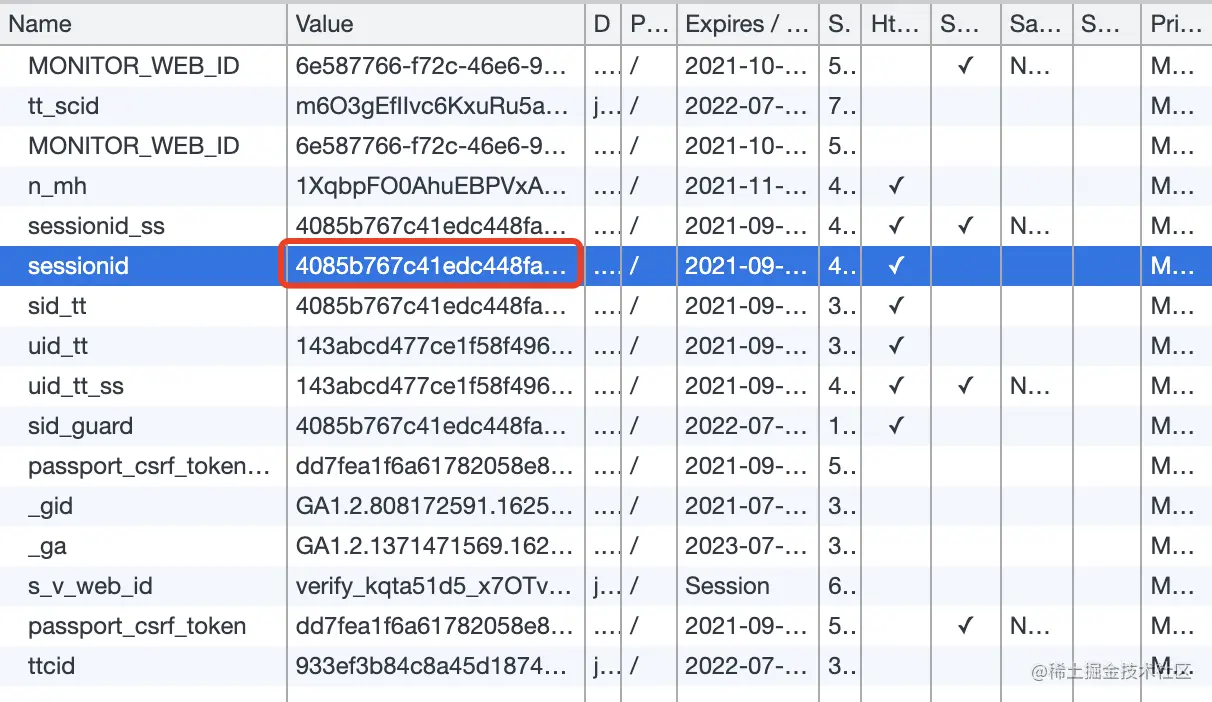Select the sid_guard cookie name
Viewport: 1212px width, 702px height.
[80, 426]
